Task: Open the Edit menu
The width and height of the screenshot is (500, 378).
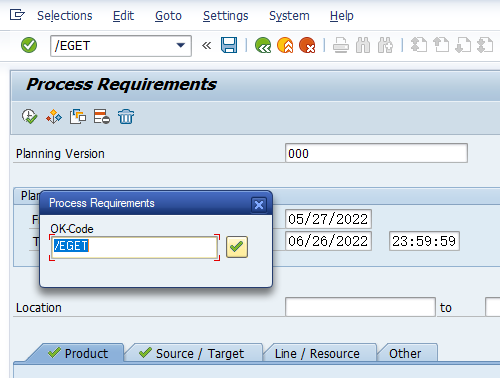Action: [x=123, y=16]
